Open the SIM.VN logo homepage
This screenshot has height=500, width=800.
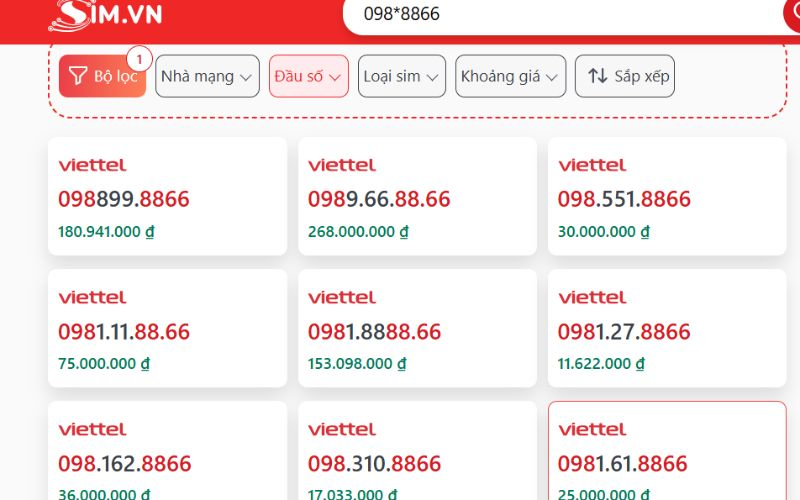pyautogui.click(x=105, y=15)
